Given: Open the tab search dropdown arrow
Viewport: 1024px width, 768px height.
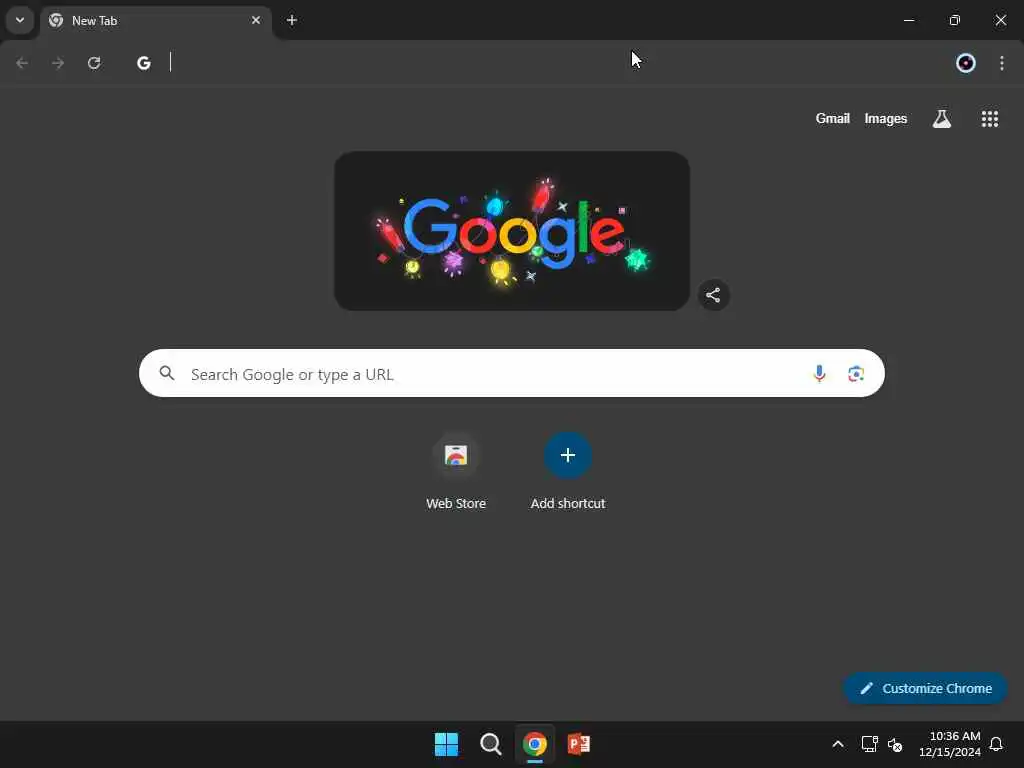Looking at the screenshot, I should (20, 20).
